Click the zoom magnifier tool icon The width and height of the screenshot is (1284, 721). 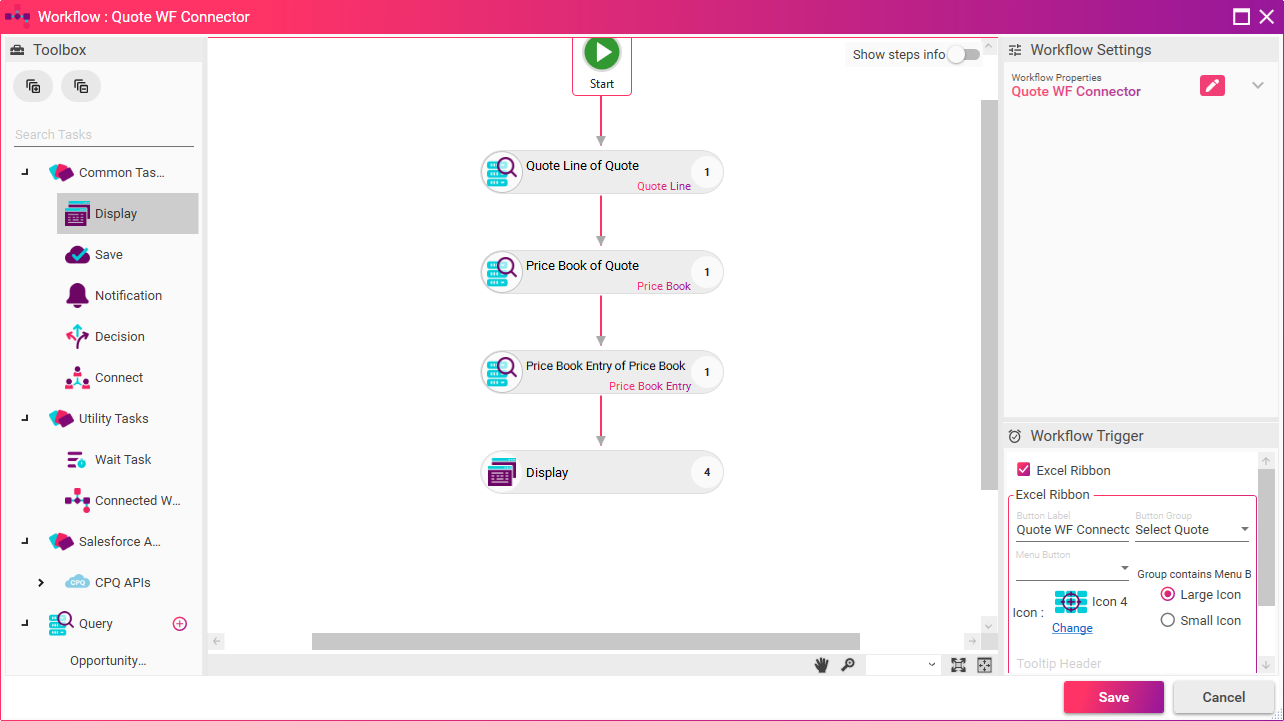[x=848, y=665]
